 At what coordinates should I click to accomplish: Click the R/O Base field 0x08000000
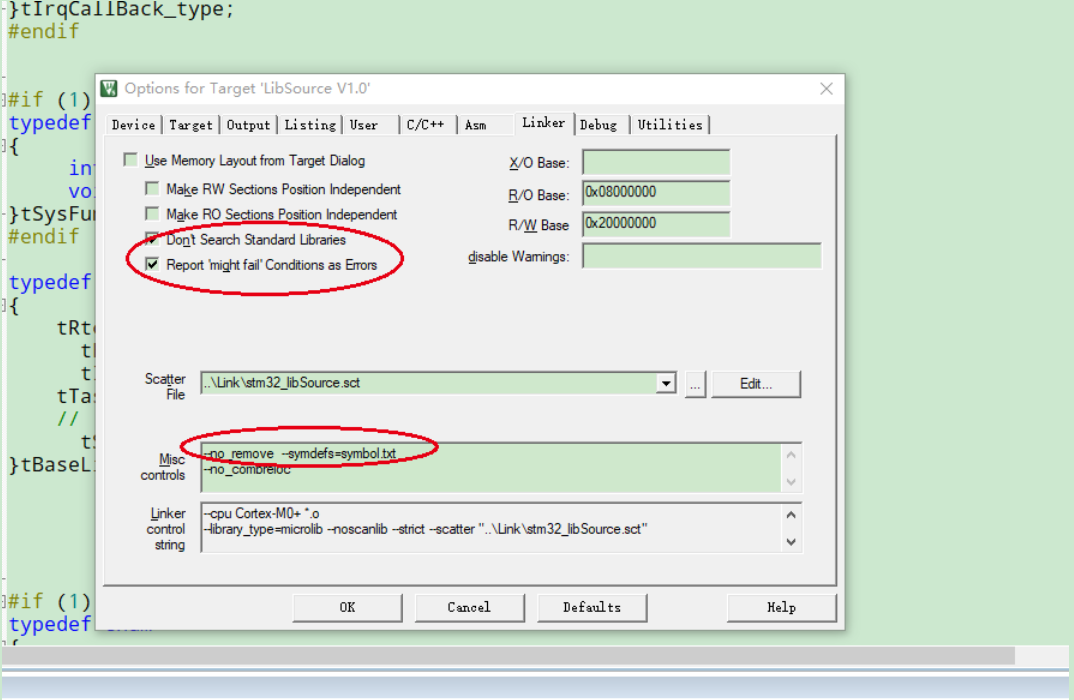656,193
